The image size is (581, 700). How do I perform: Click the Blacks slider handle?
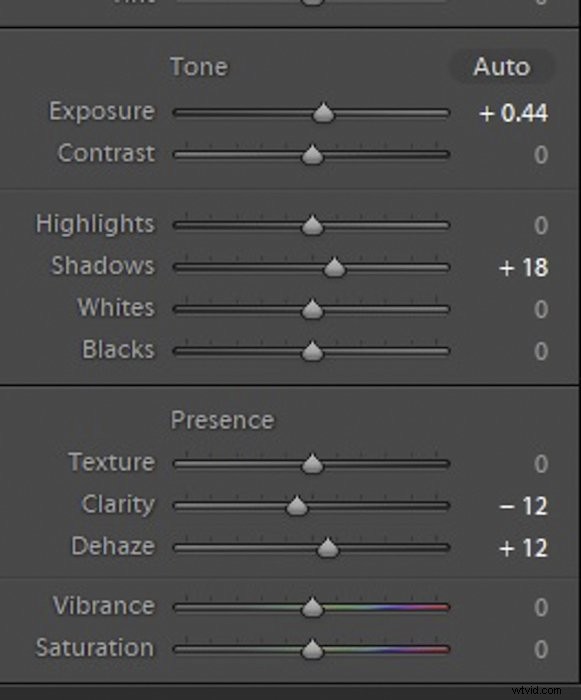(x=312, y=351)
